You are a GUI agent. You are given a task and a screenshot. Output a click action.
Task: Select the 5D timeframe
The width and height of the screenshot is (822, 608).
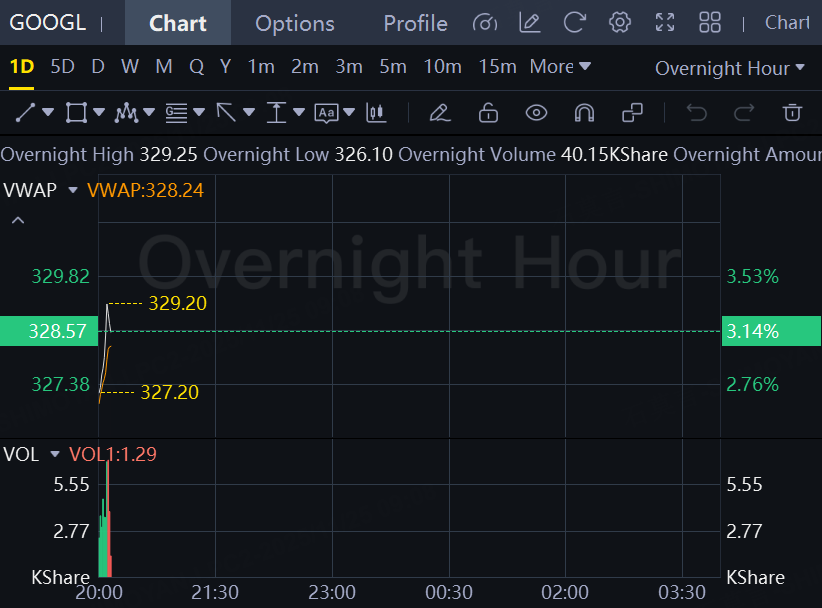coord(62,67)
